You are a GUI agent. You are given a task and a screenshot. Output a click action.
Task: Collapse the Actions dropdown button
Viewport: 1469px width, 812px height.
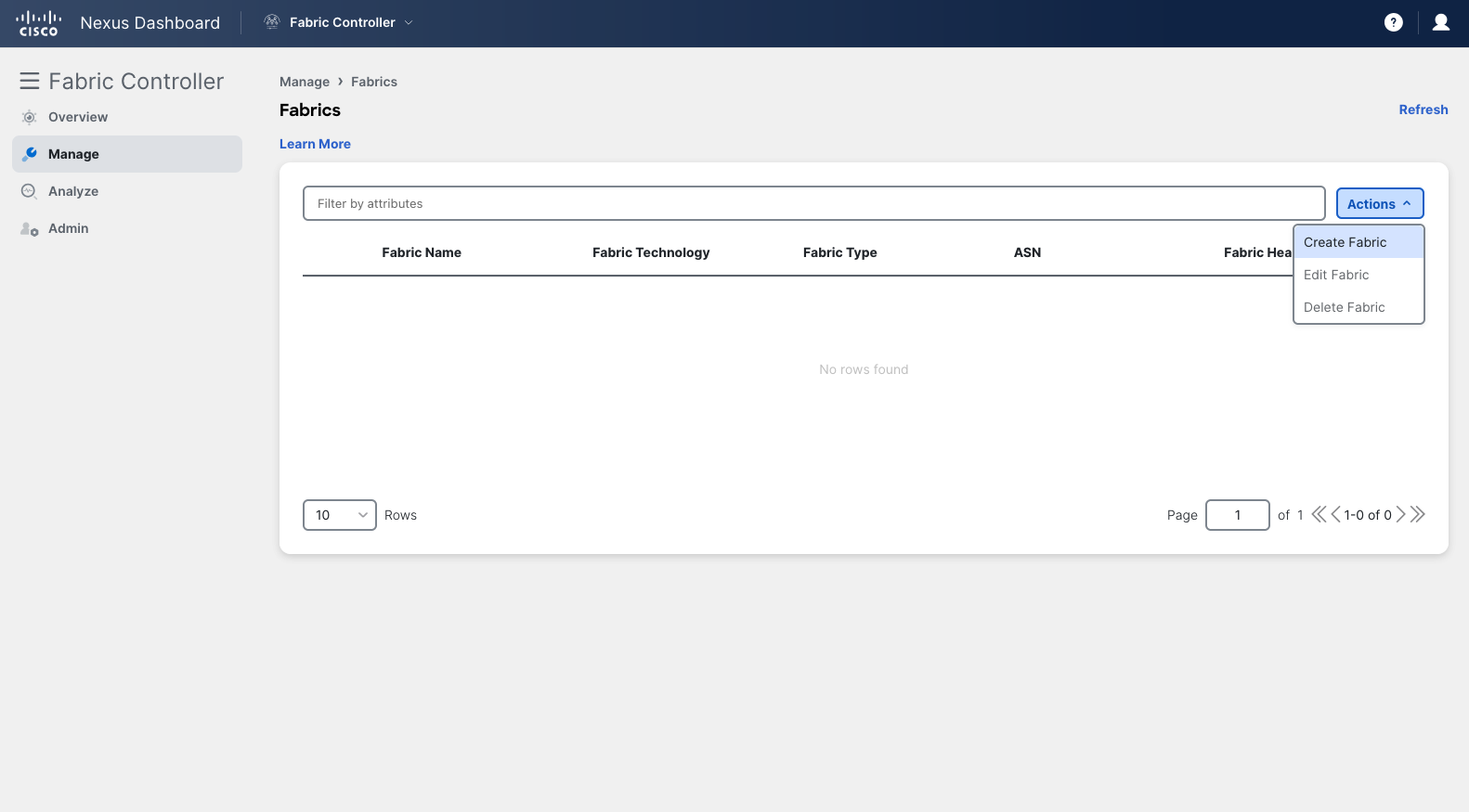point(1380,203)
